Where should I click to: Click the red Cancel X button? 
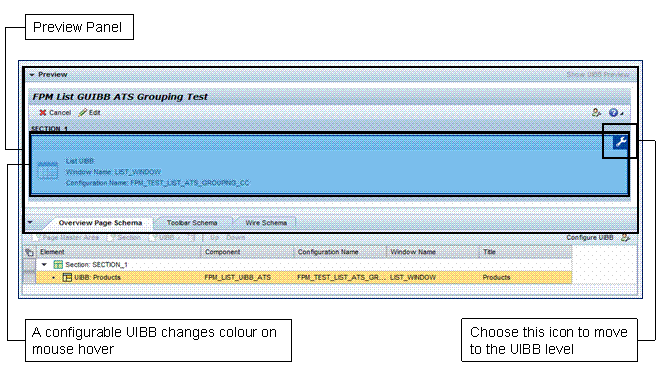click(x=55, y=113)
